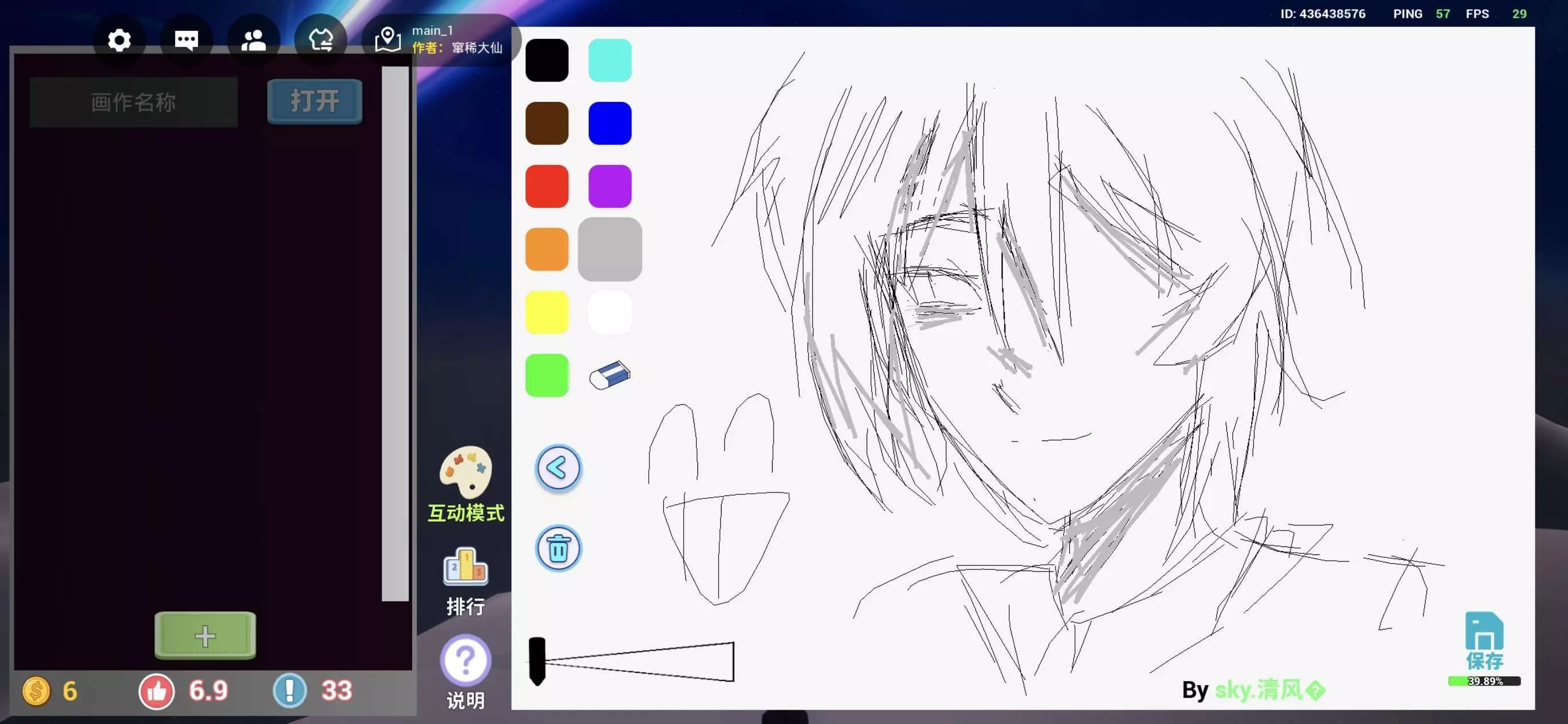Open the 说明 help question mark
Screen dimensions: 1568x724
[466, 661]
